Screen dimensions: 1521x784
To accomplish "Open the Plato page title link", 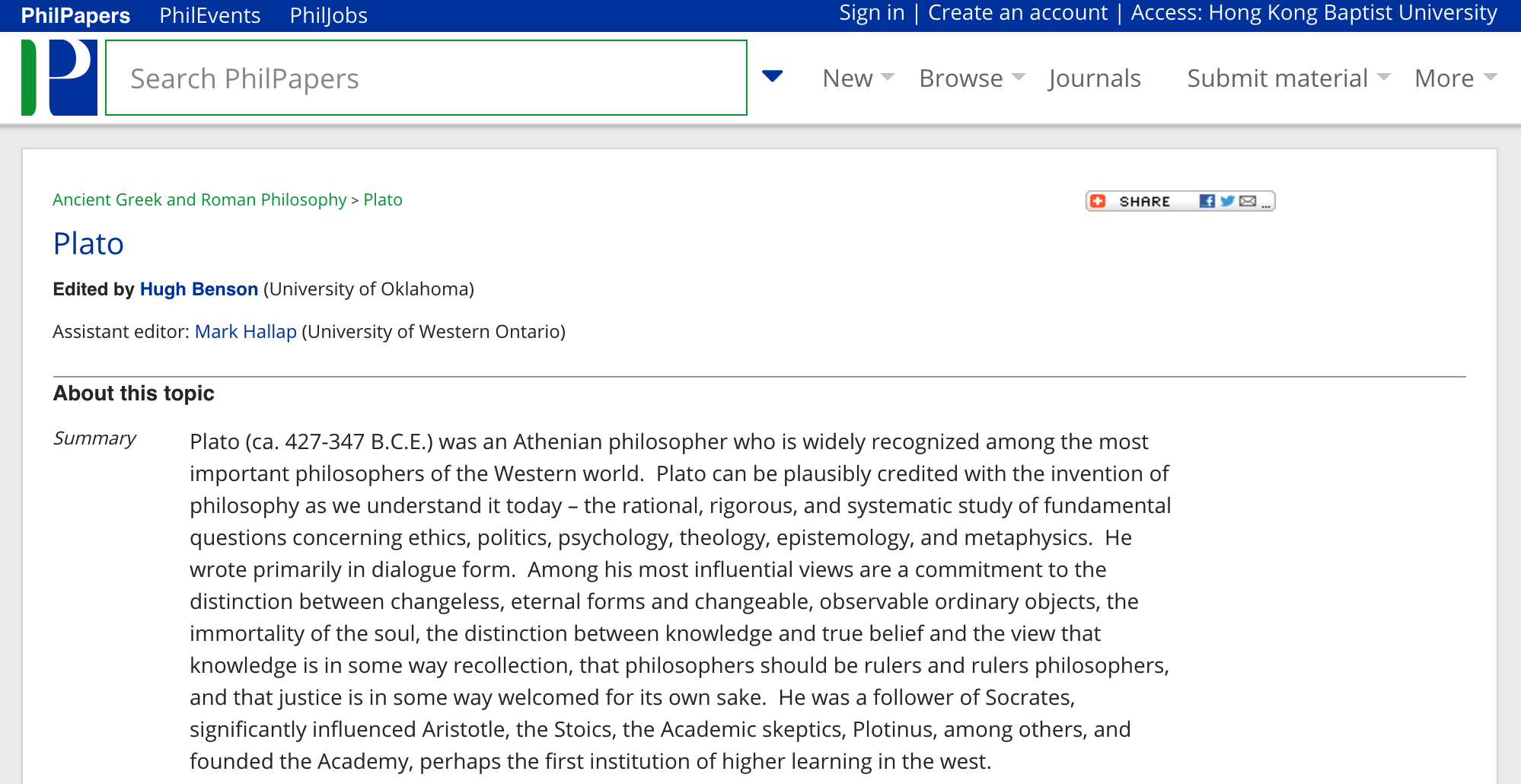I will point(88,244).
